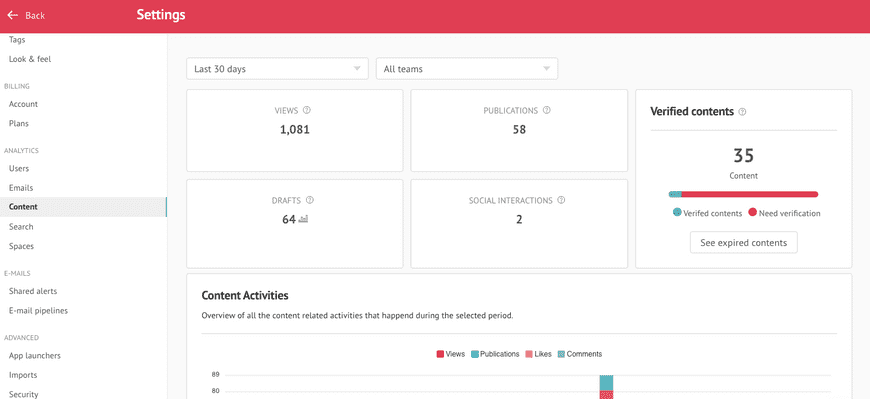Open Users analytics

coord(19,169)
